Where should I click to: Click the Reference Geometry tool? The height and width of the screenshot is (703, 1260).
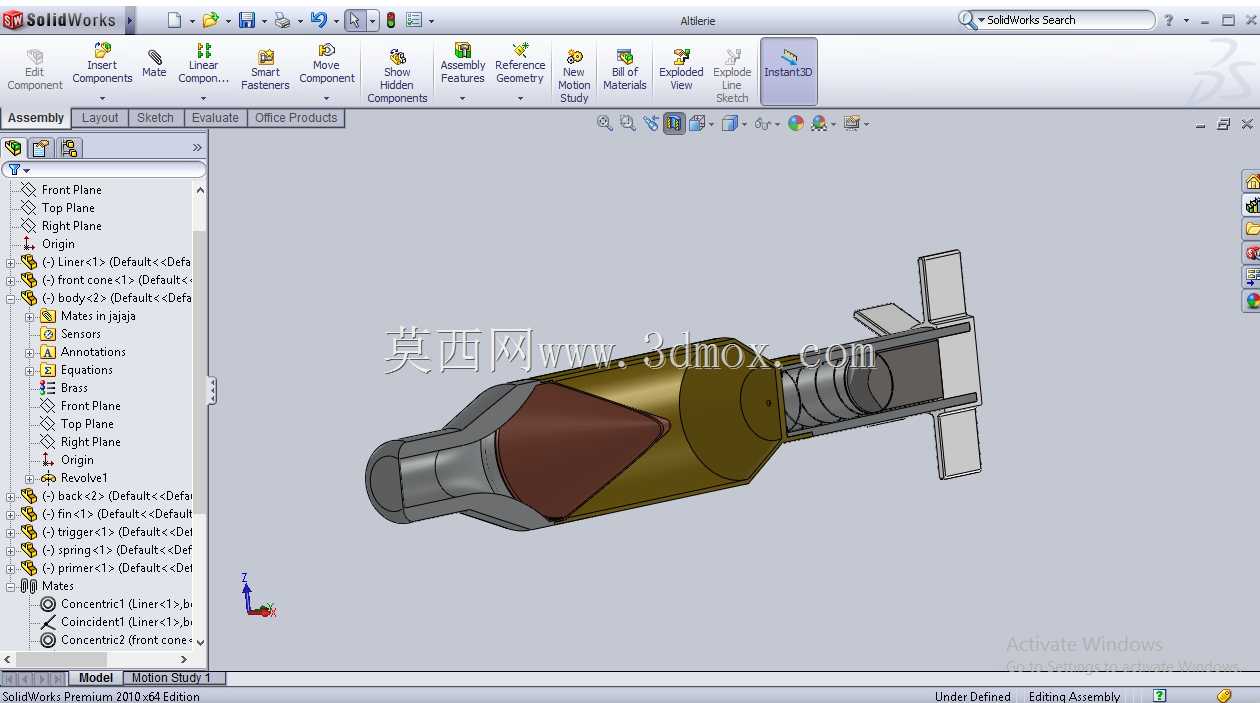click(520, 64)
